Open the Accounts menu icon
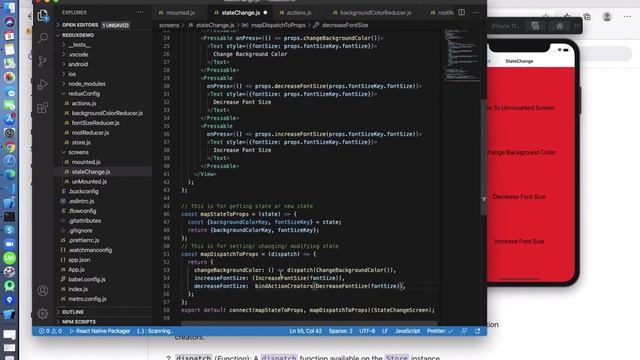The height and width of the screenshot is (360, 640). point(43,291)
